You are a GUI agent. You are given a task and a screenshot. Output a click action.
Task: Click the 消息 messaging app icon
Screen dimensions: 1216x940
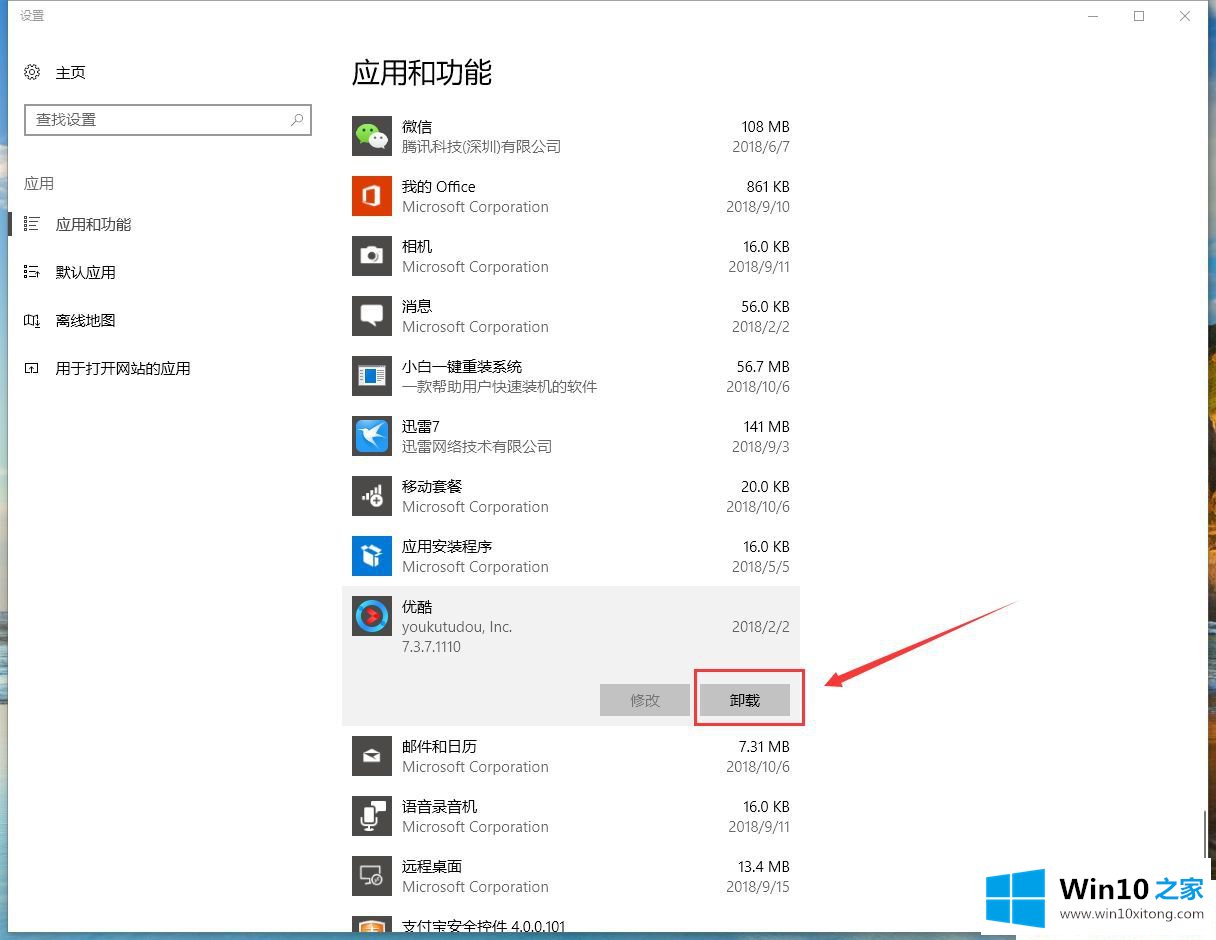[x=372, y=316]
